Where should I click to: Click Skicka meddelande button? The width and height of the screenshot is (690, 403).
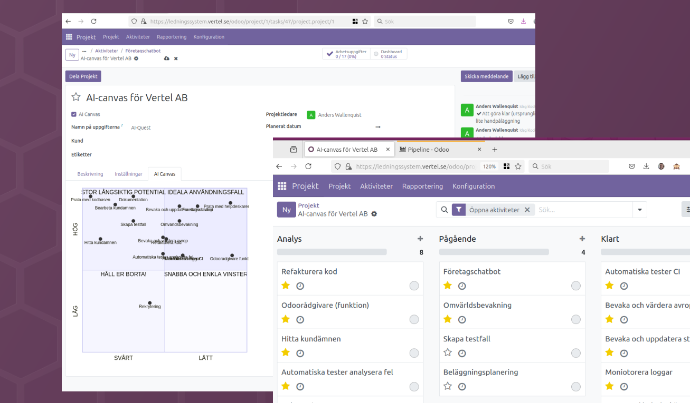point(480,75)
